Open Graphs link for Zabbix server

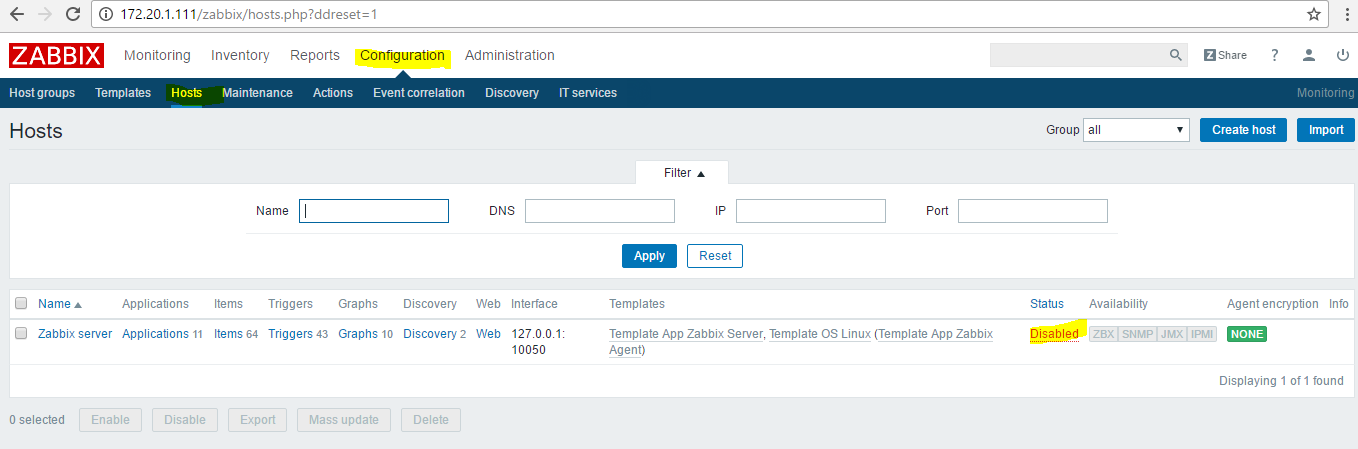(x=358, y=334)
